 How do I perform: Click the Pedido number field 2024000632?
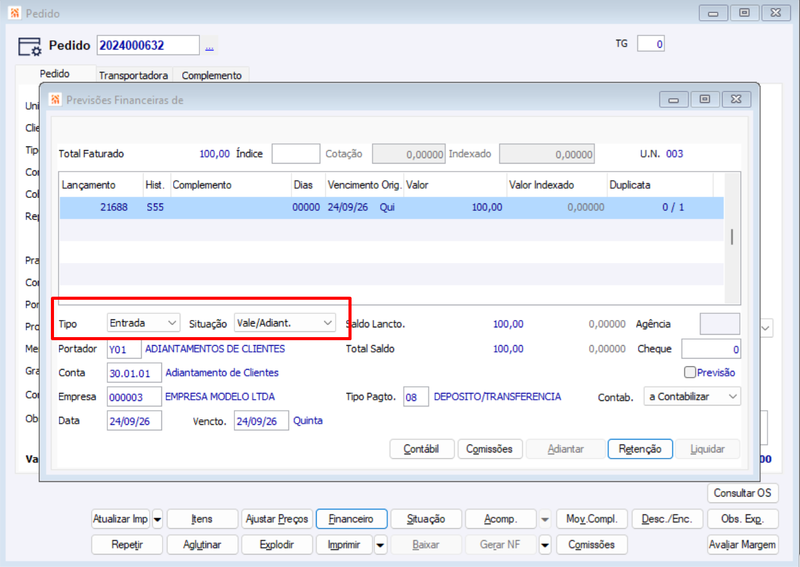[x=148, y=45]
